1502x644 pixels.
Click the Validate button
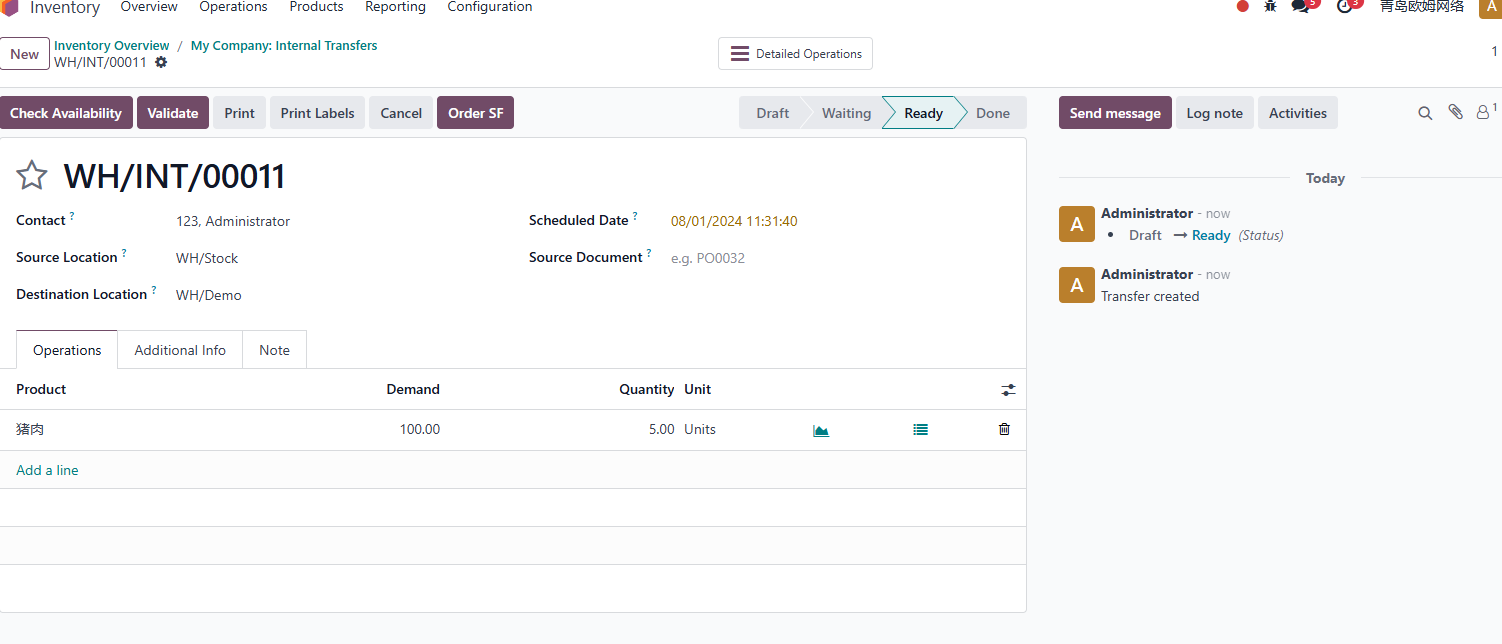pyautogui.click(x=173, y=113)
